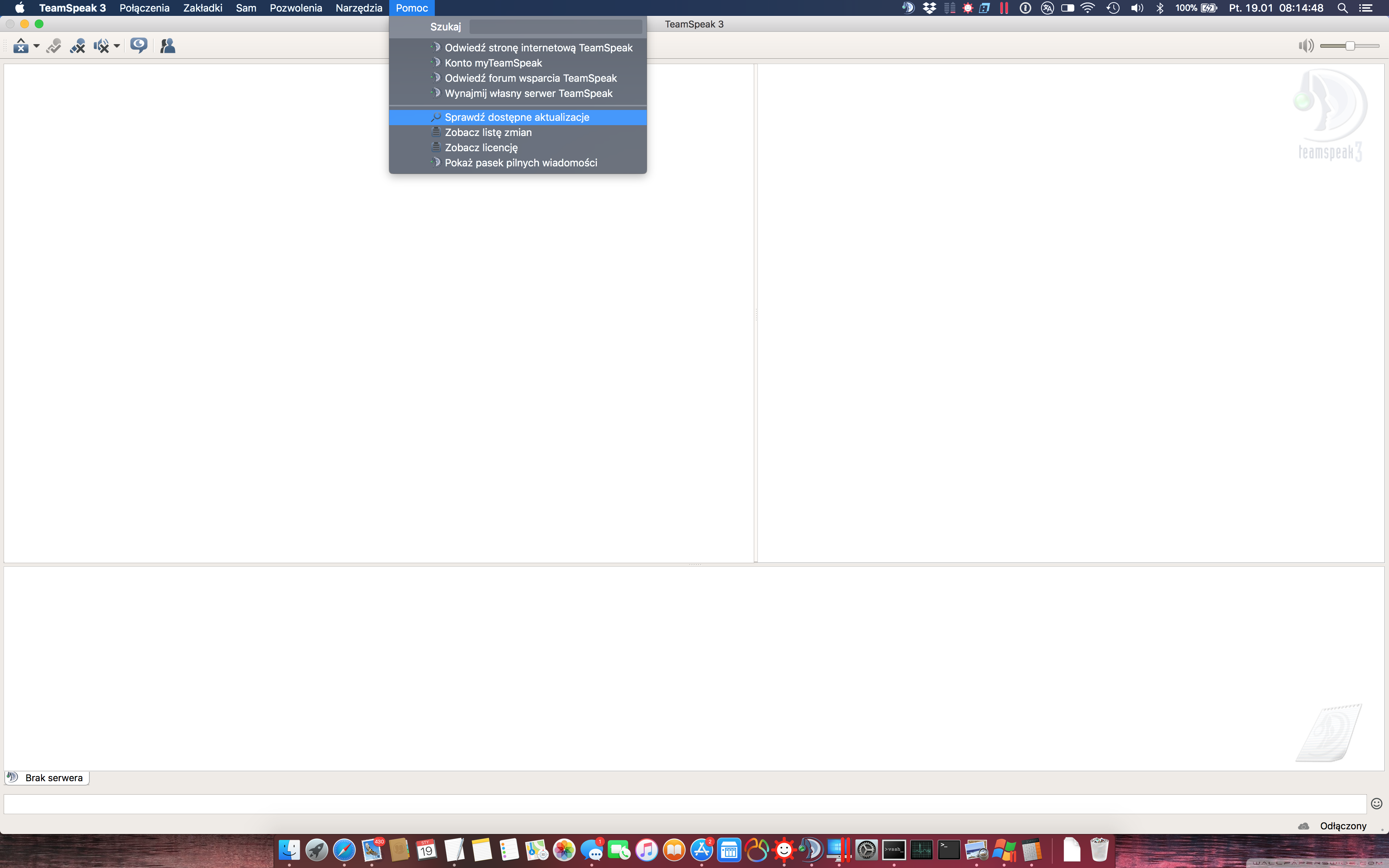The height and width of the screenshot is (868, 1389).
Task: Click the menu bar translate icon
Action: coord(1048,8)
